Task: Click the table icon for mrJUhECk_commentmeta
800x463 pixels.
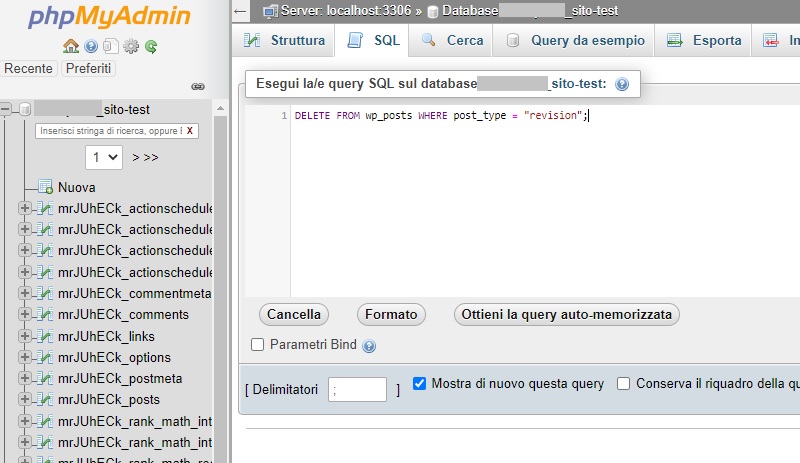Action: click(45, 293)
